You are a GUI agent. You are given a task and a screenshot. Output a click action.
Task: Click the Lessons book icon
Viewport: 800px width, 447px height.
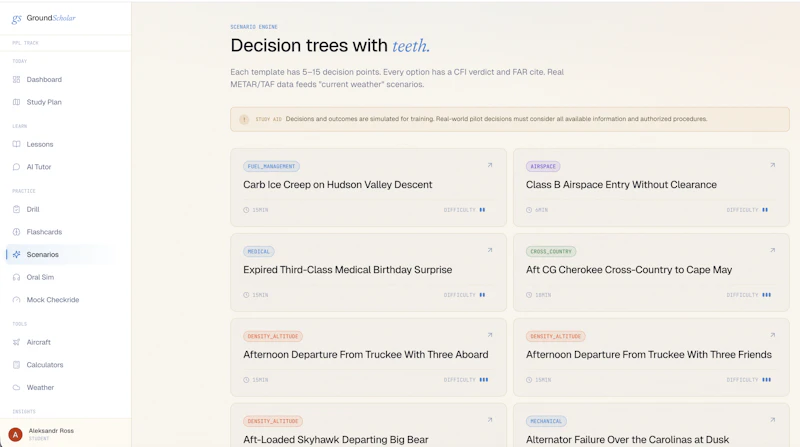tap(16, 144)
